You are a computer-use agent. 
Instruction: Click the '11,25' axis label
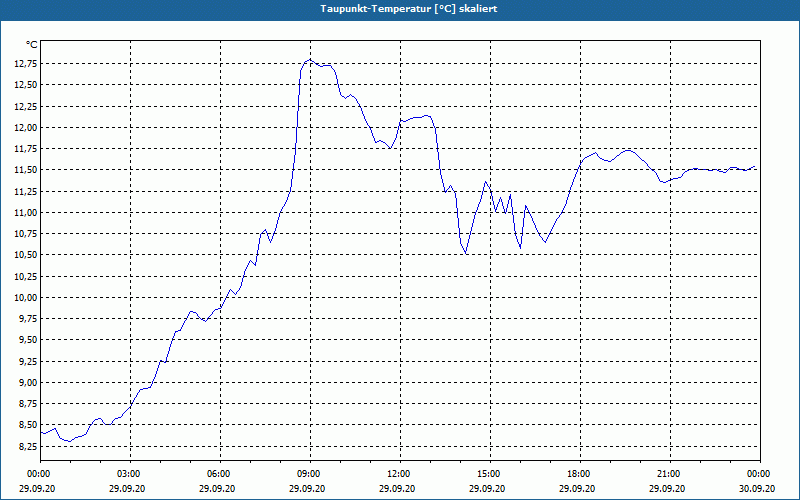pos(24,191)
